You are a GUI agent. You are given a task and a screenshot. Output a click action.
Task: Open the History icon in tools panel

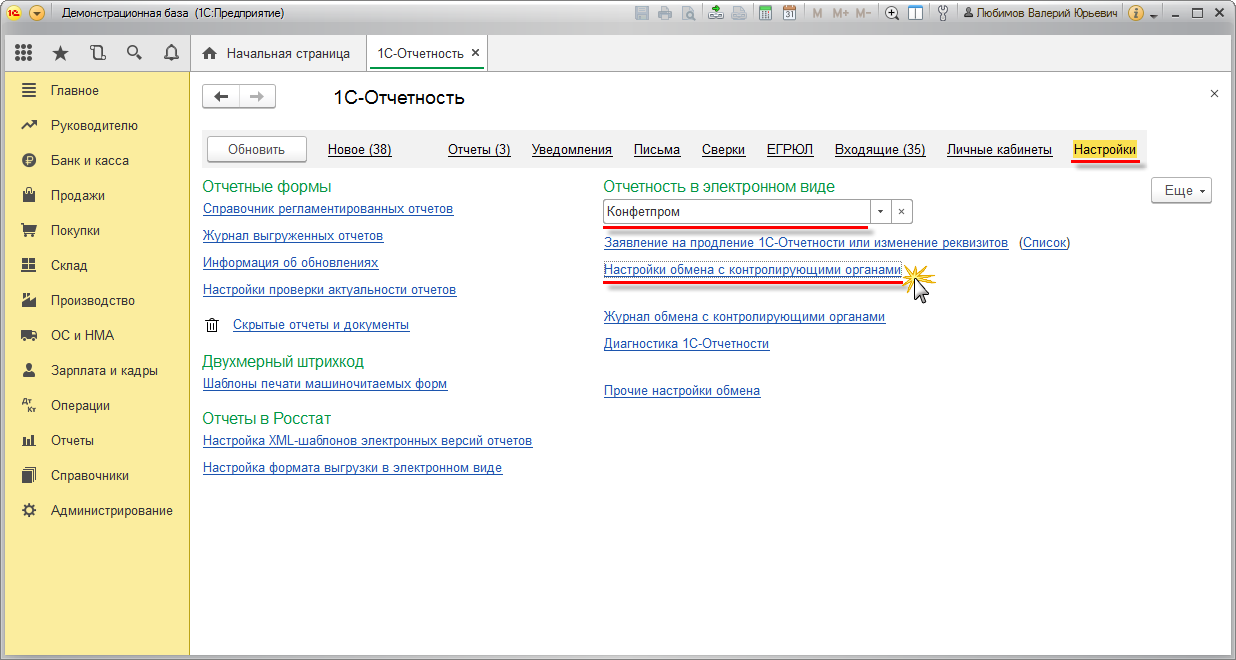coord(97,53)
